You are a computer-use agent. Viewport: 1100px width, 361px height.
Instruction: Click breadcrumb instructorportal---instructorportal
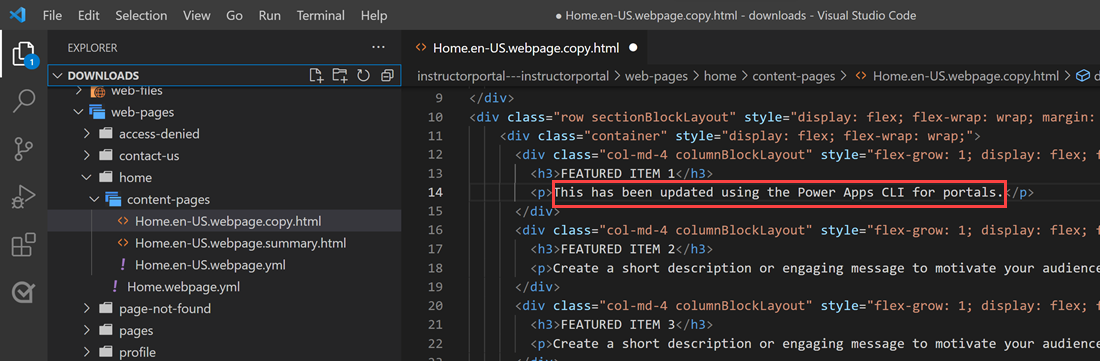[x=512, y=76]
